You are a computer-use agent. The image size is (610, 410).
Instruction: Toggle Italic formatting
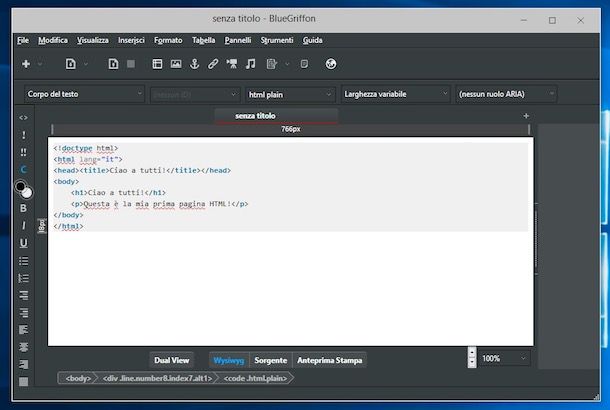click(x=24, y=226)
